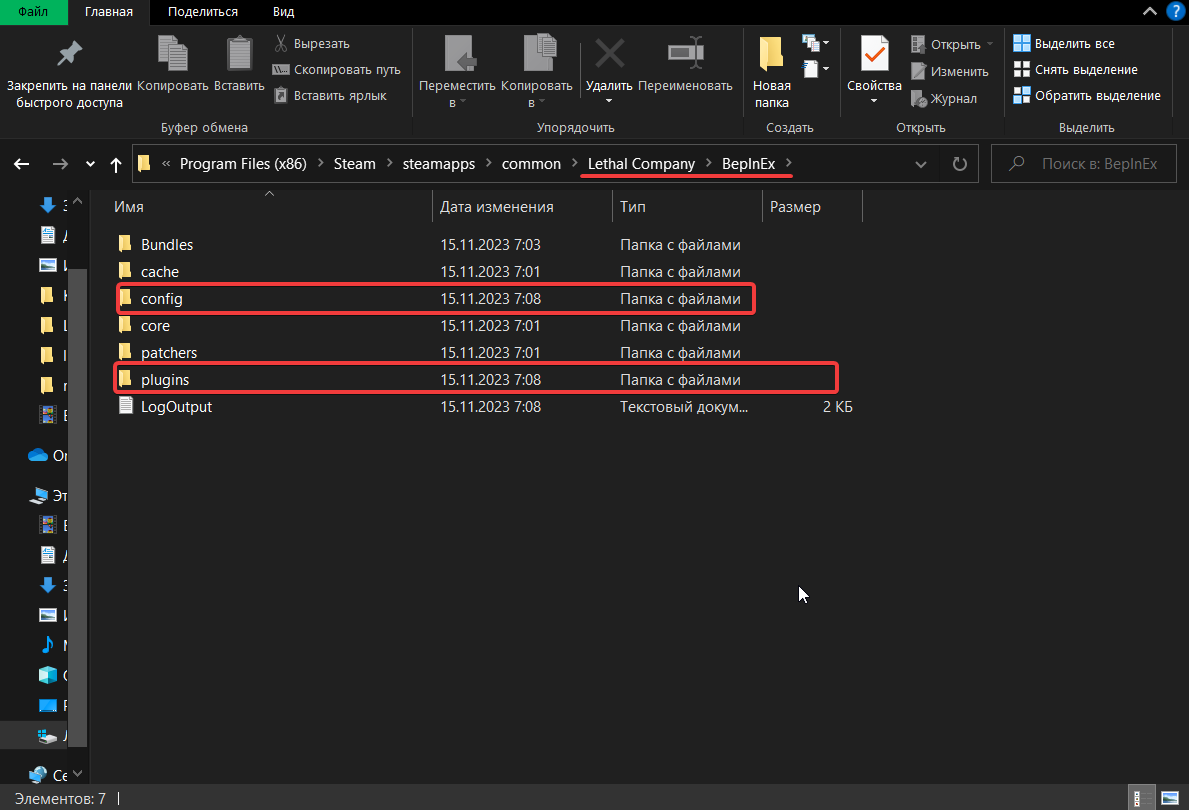The height and width of the screenshot is (810, 1189).
Task: Click Вставить ярлык command
Action: click(330, 95)
